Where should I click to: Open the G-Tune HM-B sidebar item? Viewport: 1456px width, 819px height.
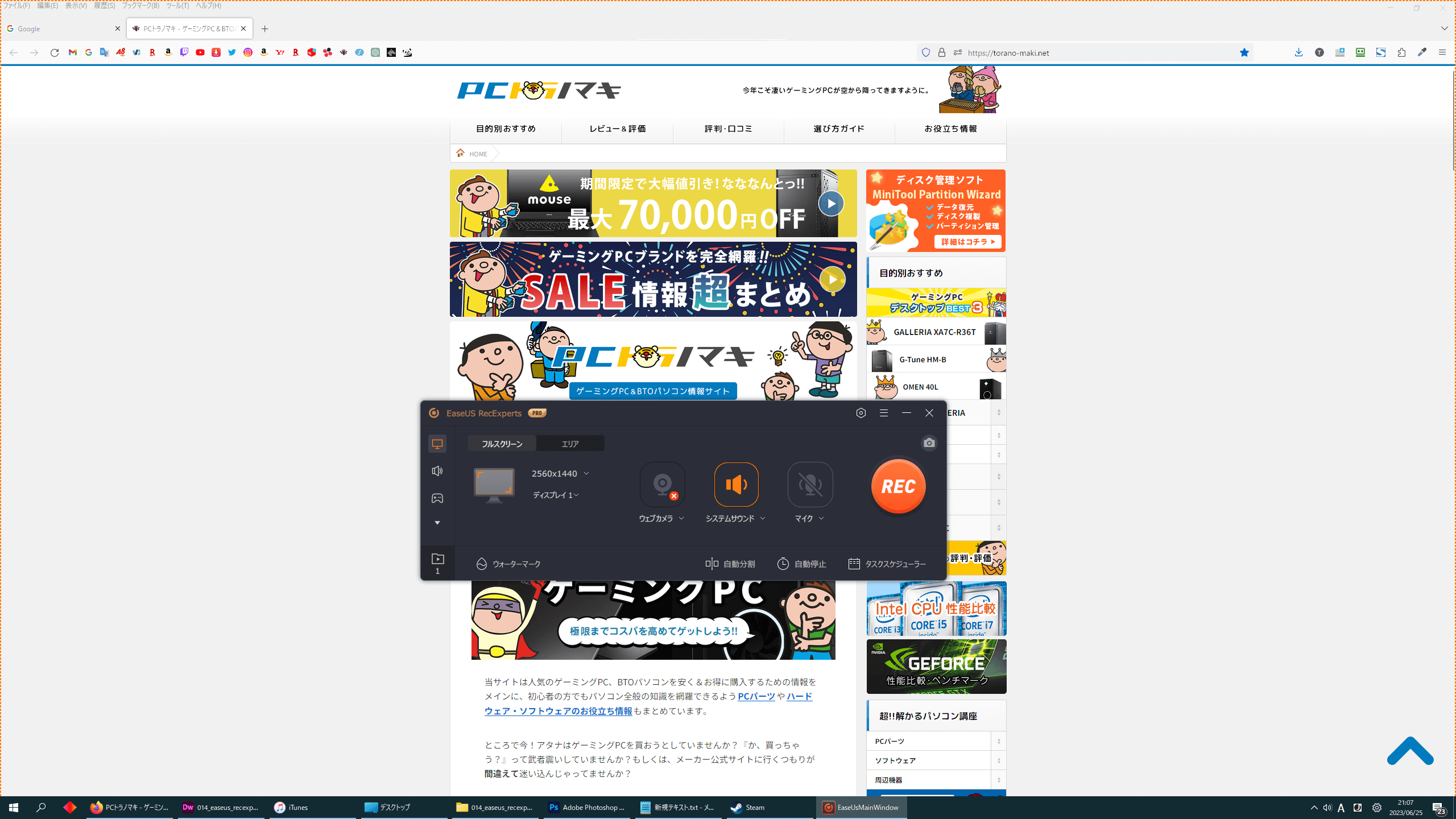tap(936, 359)
